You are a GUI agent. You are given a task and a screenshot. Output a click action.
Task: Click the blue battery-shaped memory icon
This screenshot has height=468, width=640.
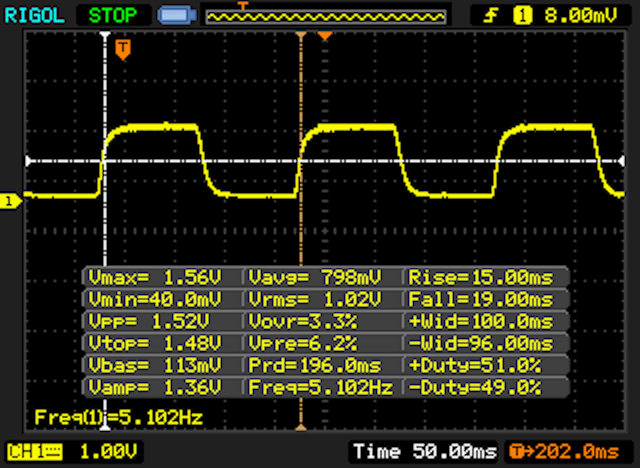(x=177, y=16)
